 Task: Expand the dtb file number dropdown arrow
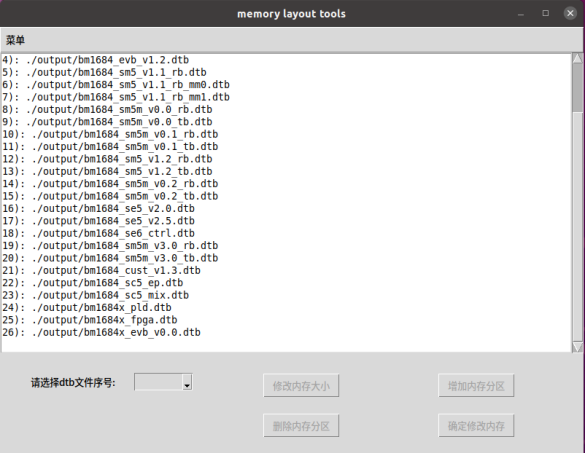pyautogui.click(x=187, y=382)
